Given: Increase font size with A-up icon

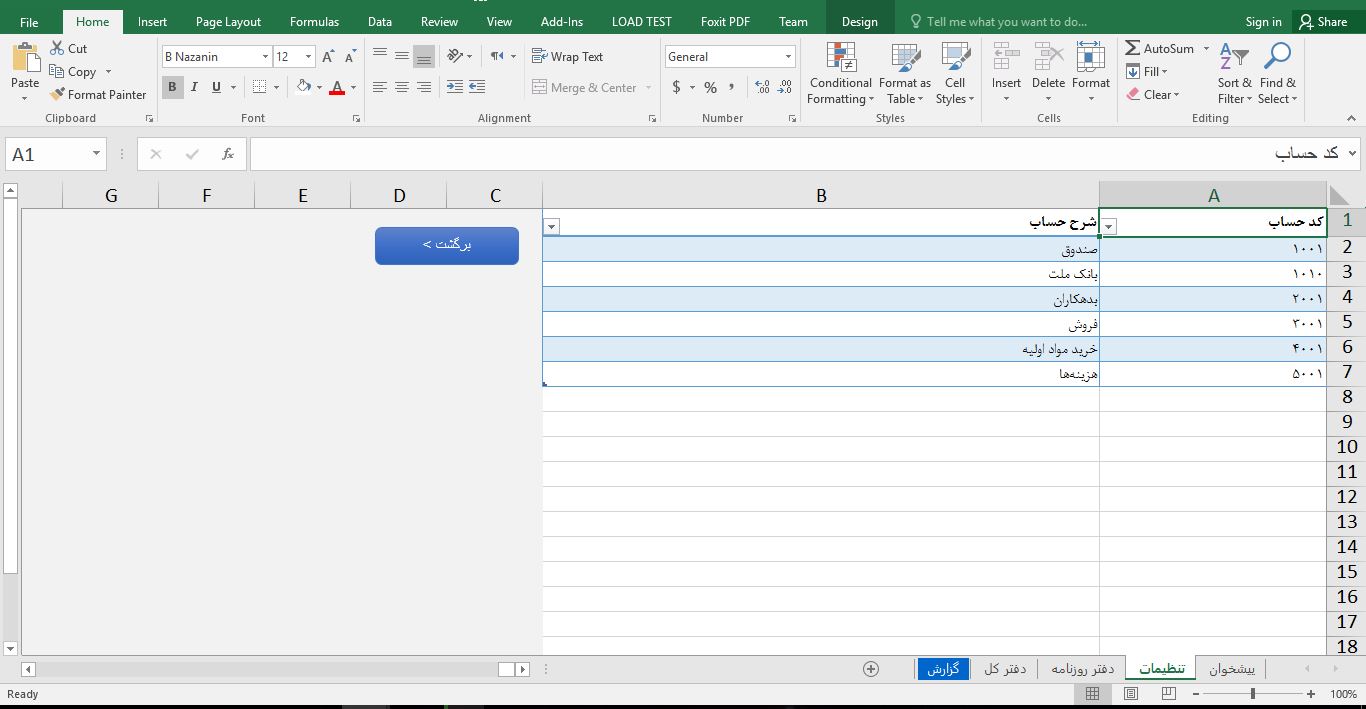Looking at the screenshot, I should (328, 57).
